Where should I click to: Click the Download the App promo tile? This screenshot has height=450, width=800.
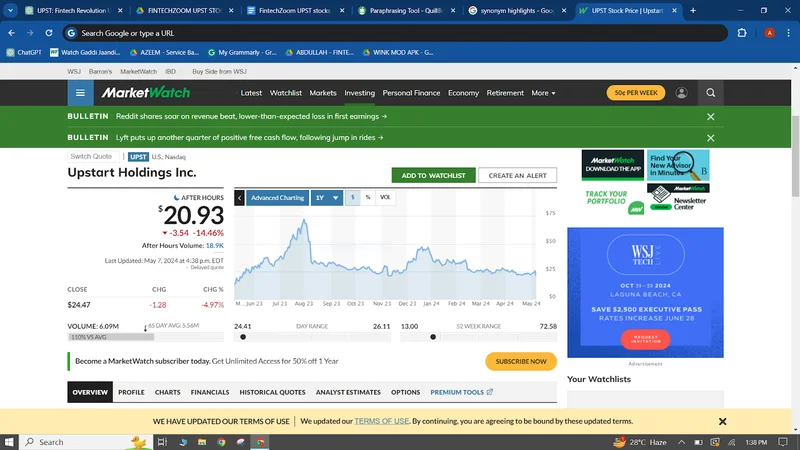(612, 165)
